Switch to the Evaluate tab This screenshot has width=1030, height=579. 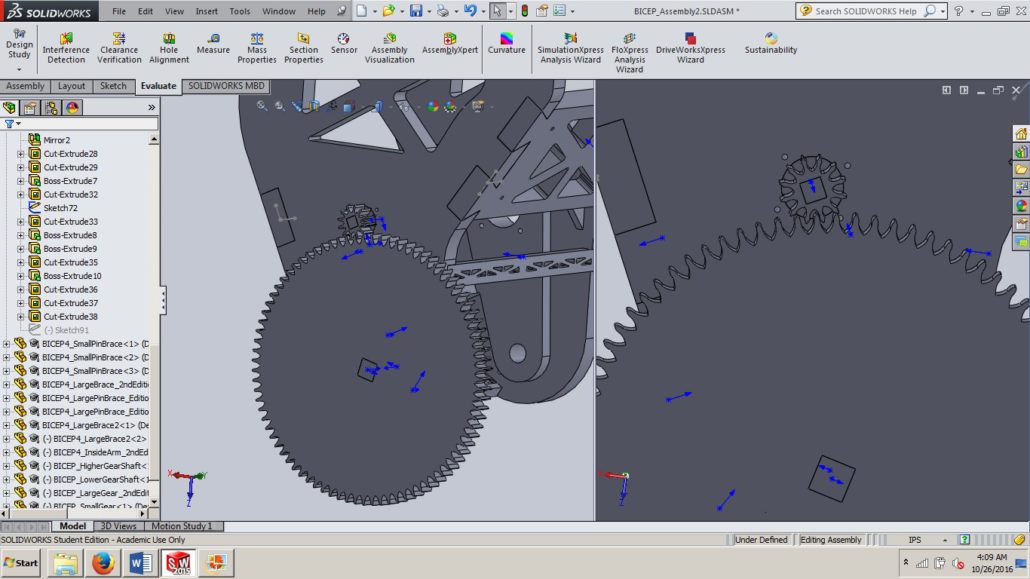click(x=158, y=86)
